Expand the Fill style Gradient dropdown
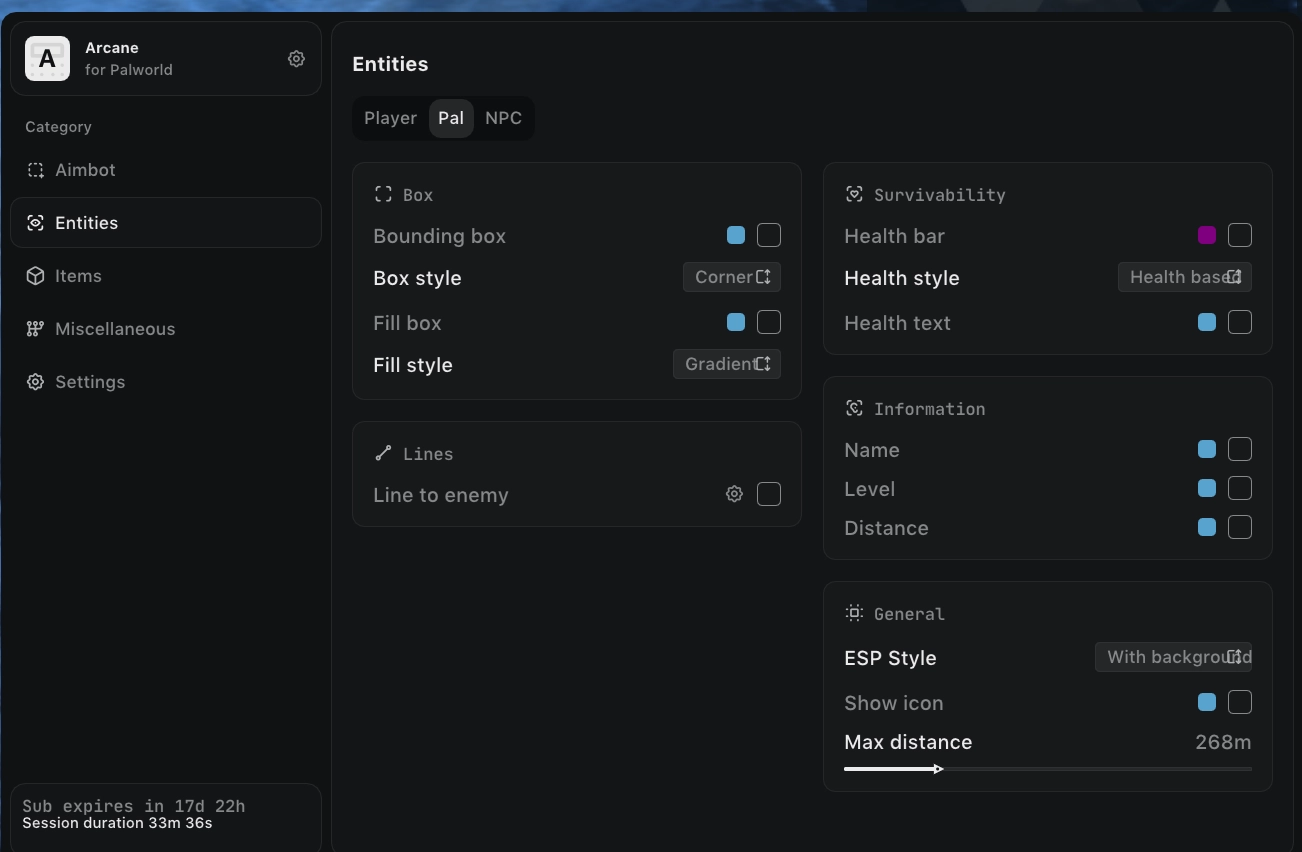 pyautogui.click(x=727, y=364)
